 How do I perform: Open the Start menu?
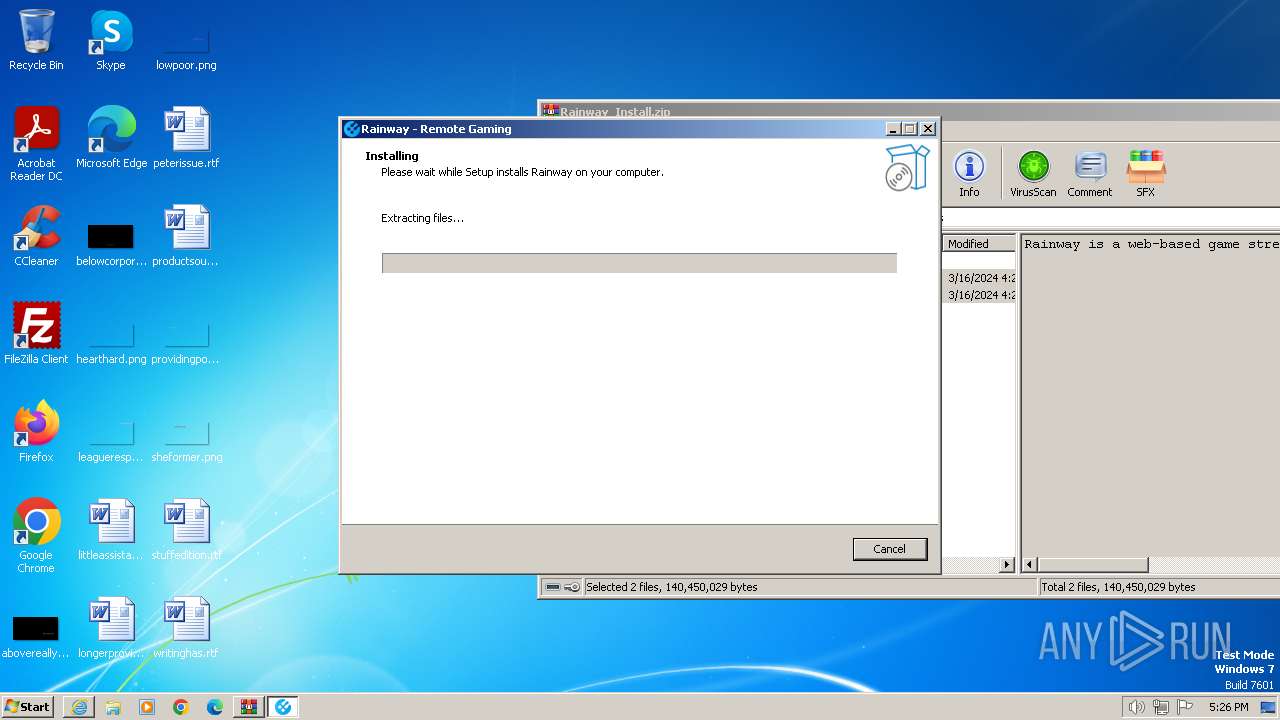(x=27, y=706)
